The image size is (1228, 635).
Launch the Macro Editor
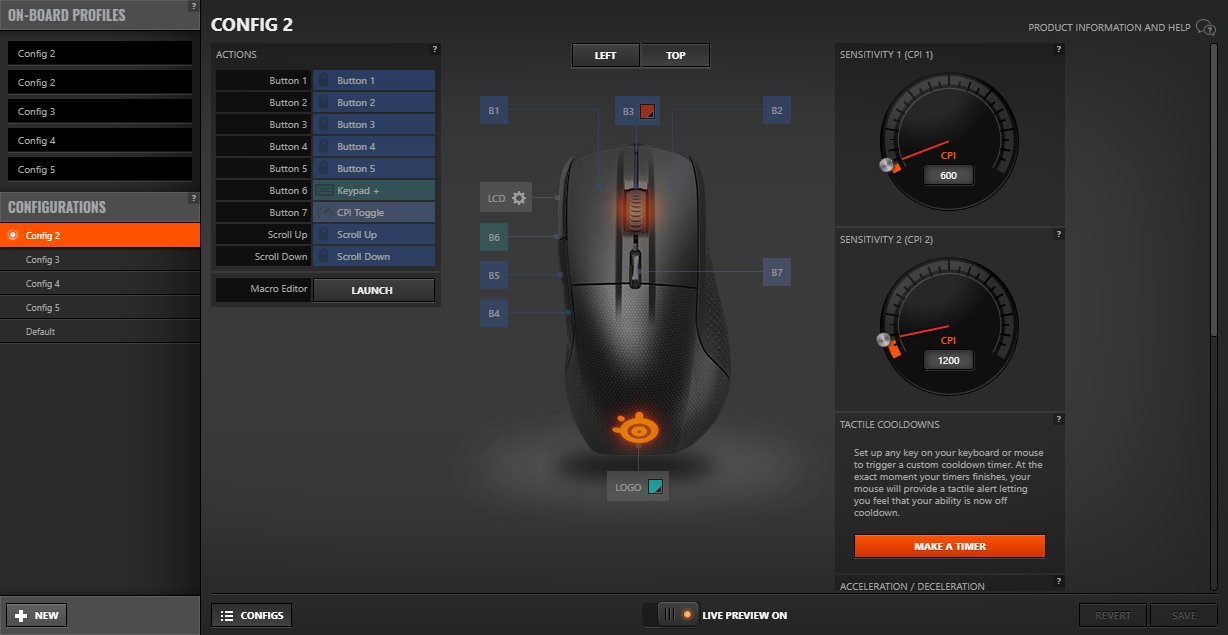(x=374, y=290)
